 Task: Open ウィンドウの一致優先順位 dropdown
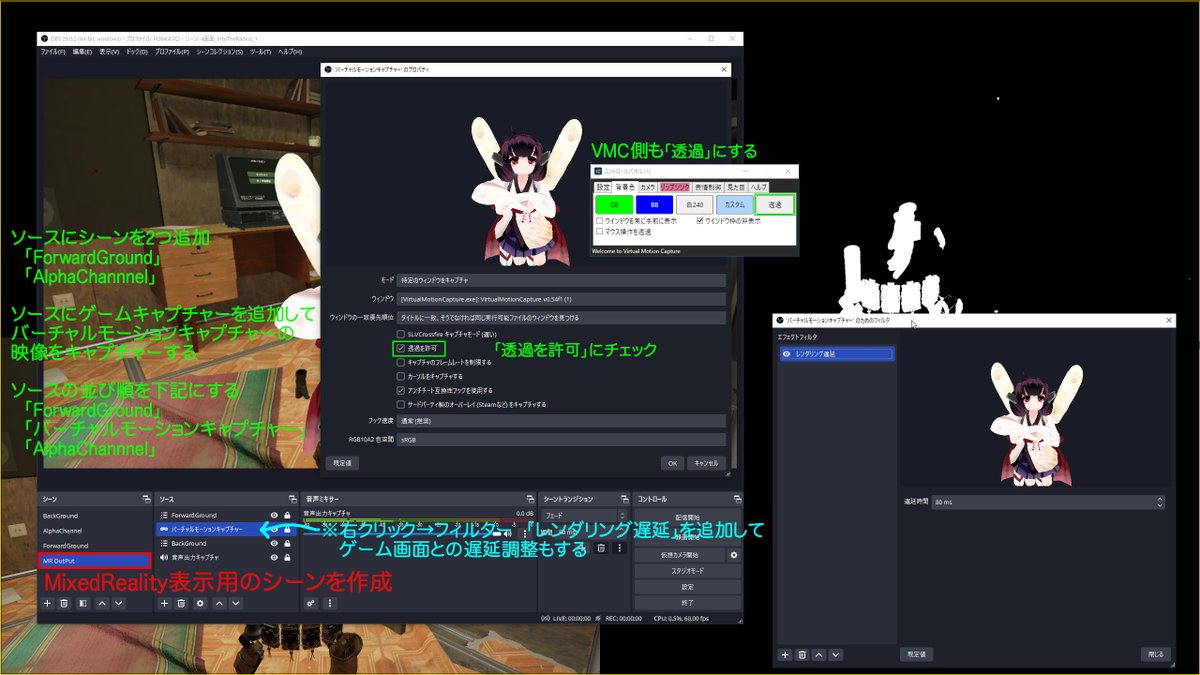[561, 316]
